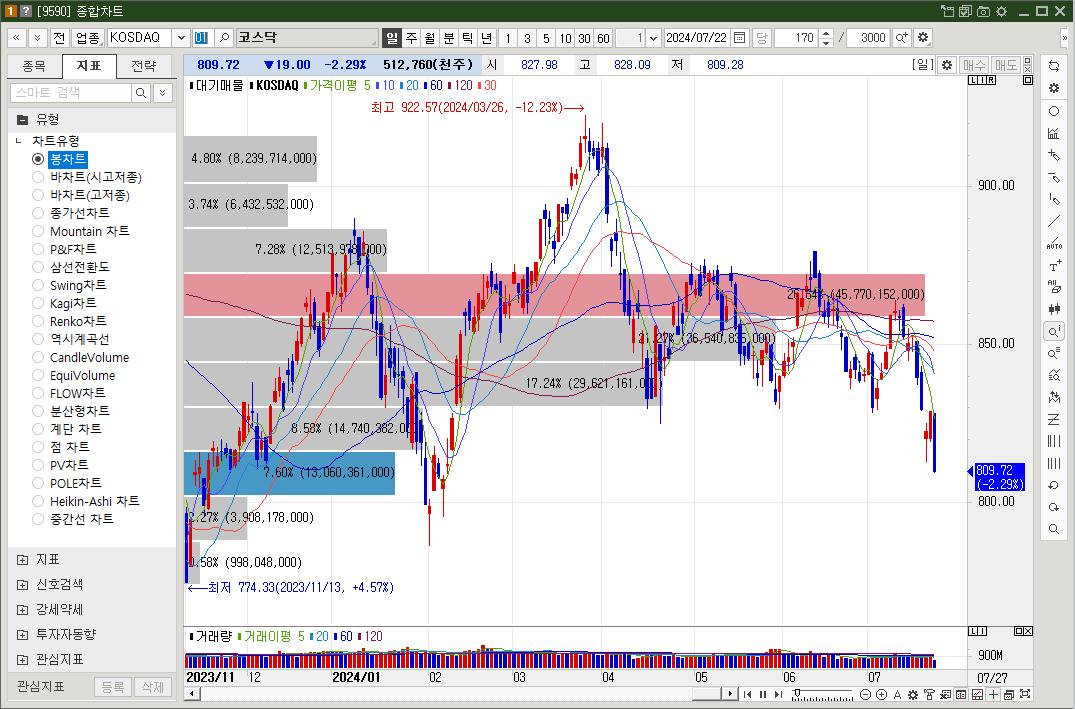Toggle the crosshair plus icon

(x=993, y=695)
